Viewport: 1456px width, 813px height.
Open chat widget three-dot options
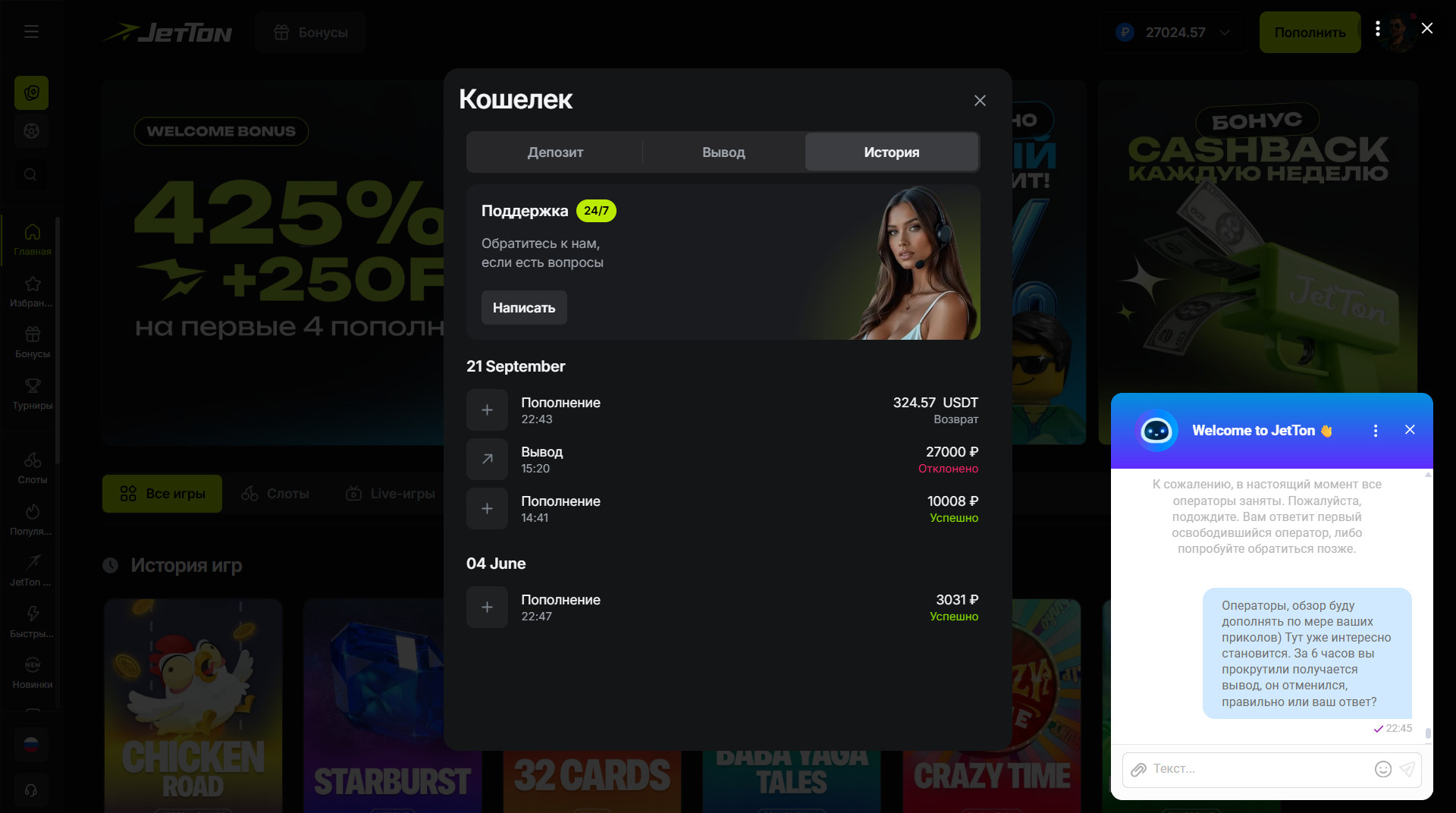(x=1375, y=431)
